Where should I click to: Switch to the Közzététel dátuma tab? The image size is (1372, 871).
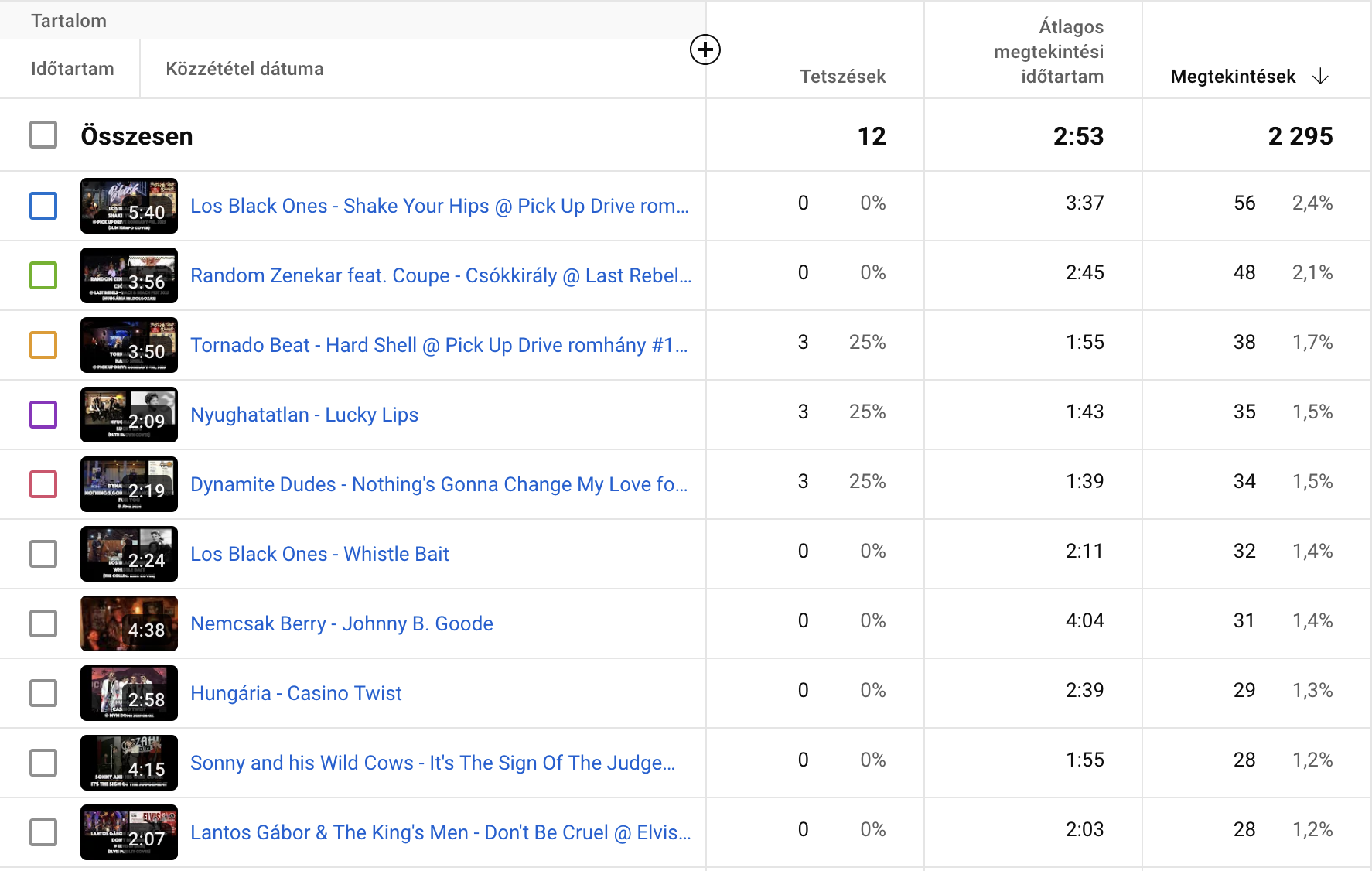coord(244,69)
